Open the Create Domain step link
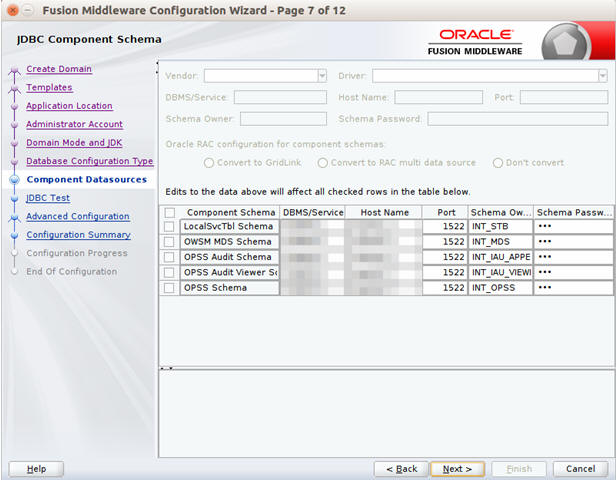Image resolution: width=616 pixels, height=480 pixels. coord(59,69)
